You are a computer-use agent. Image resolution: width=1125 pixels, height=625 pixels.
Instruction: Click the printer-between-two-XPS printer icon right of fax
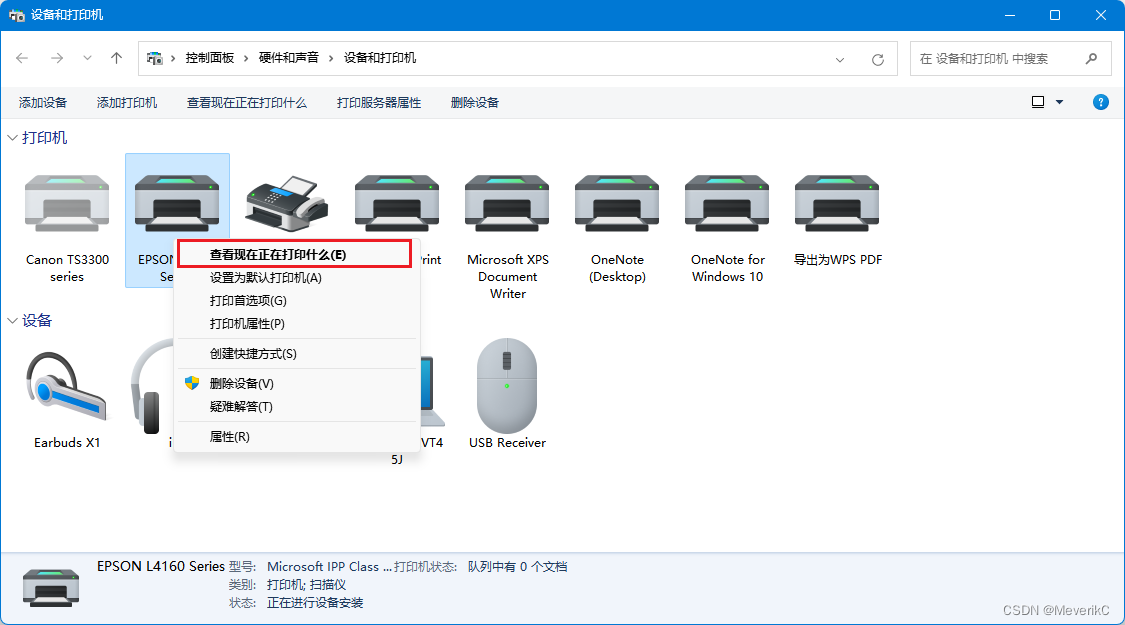coord(397,204)
